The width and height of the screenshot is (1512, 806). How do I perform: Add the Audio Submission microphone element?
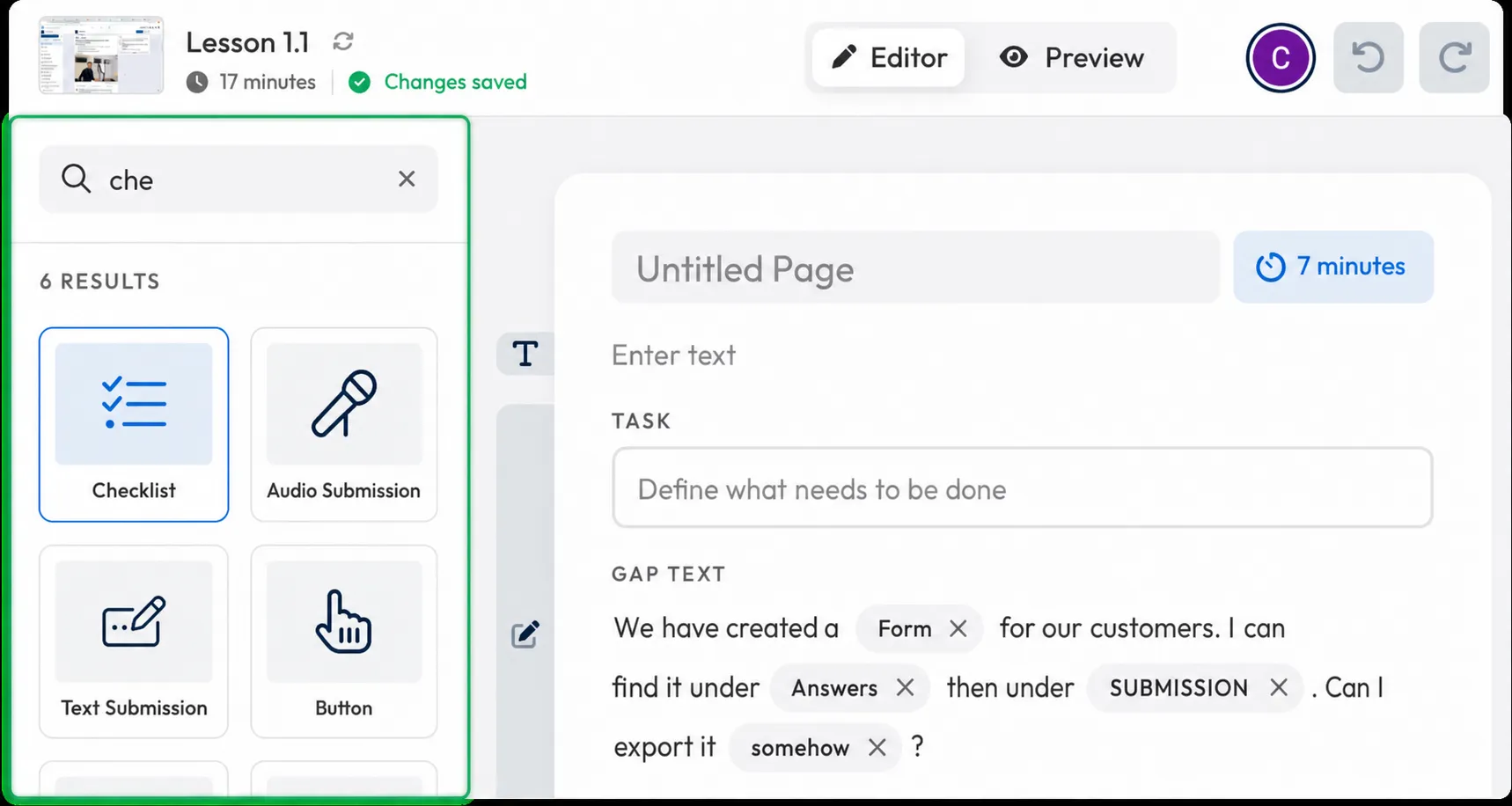point(344,424)
